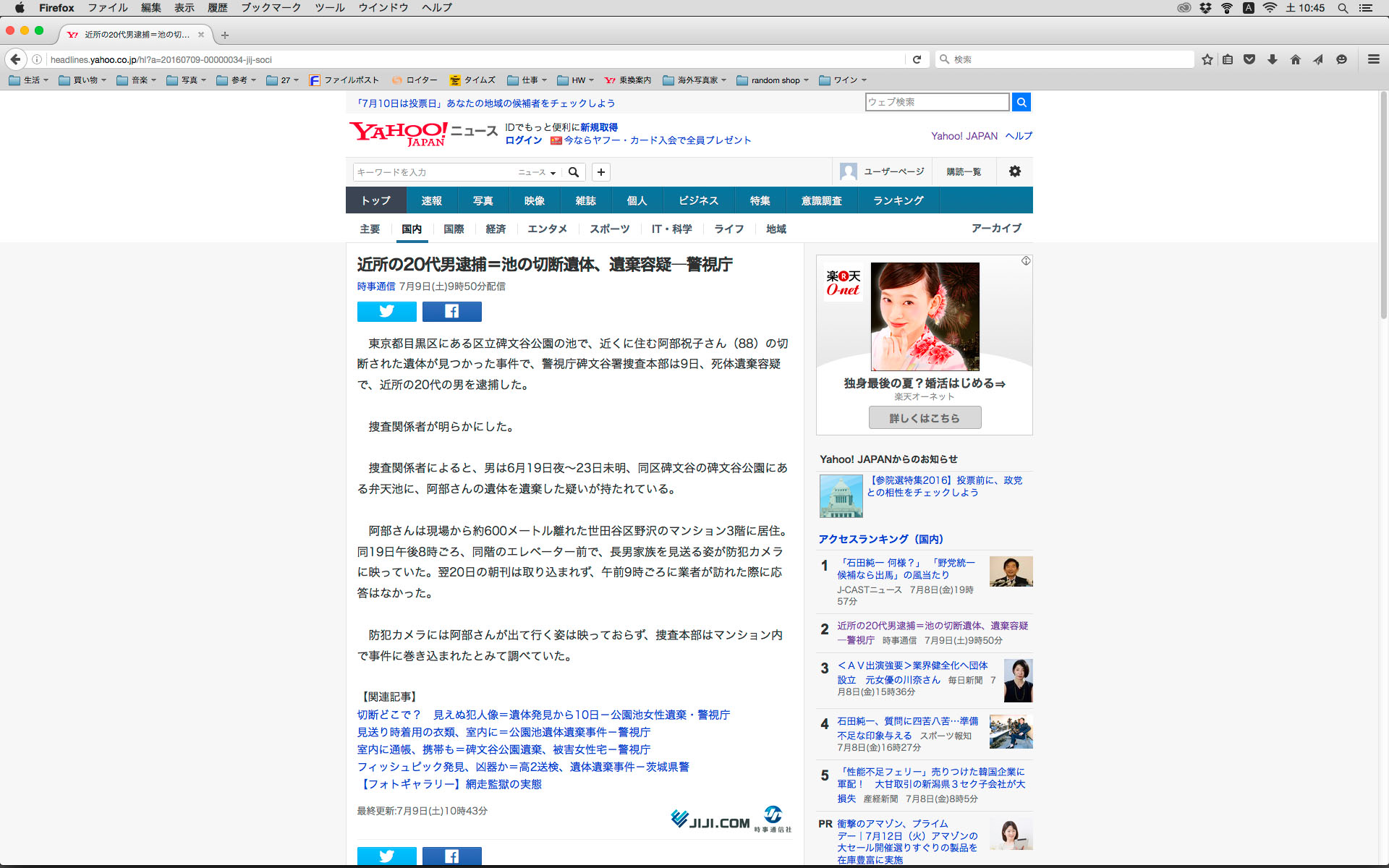Open the ログイン link

point(523,140)
